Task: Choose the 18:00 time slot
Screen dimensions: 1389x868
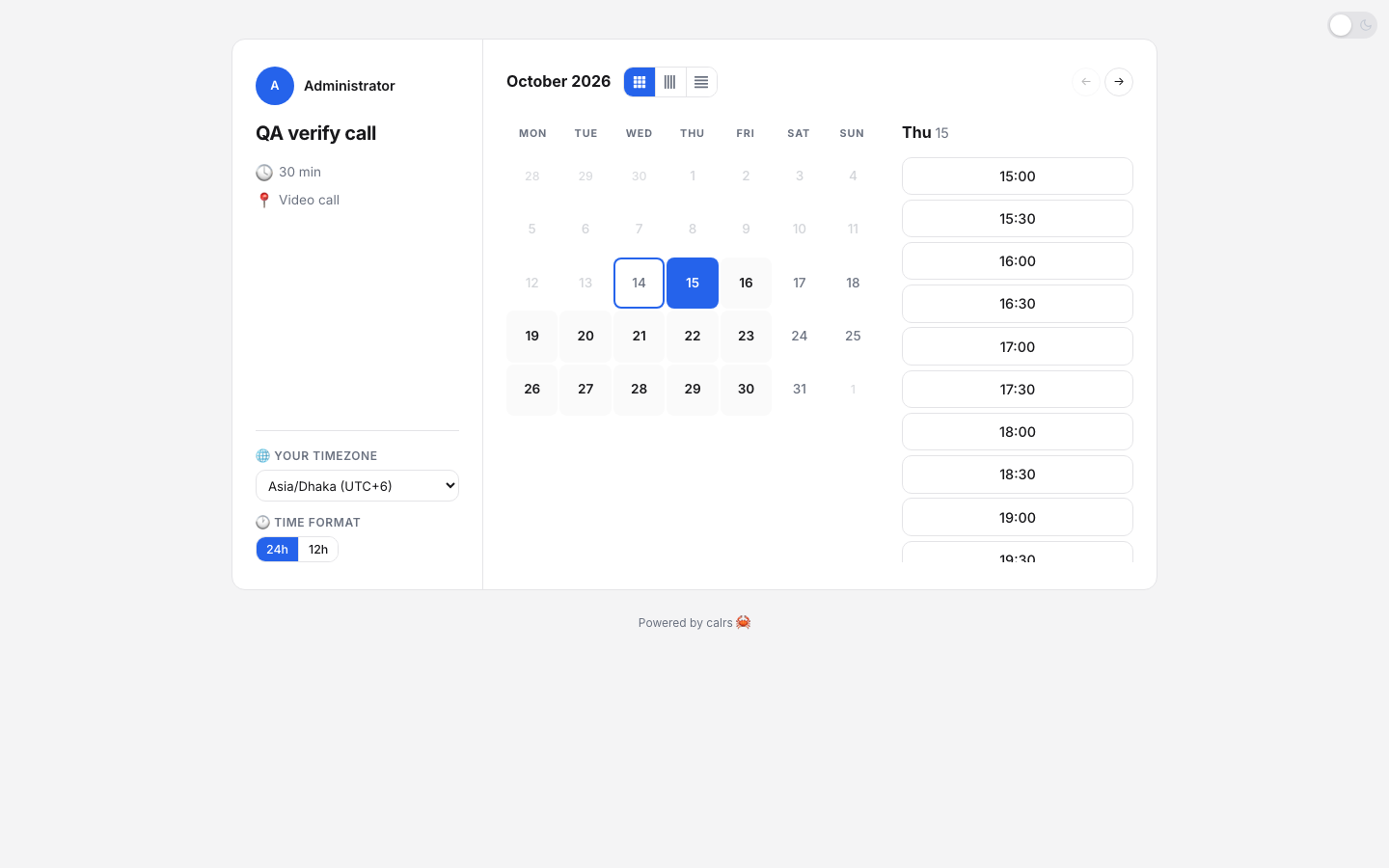Action: coord(1018,432)
